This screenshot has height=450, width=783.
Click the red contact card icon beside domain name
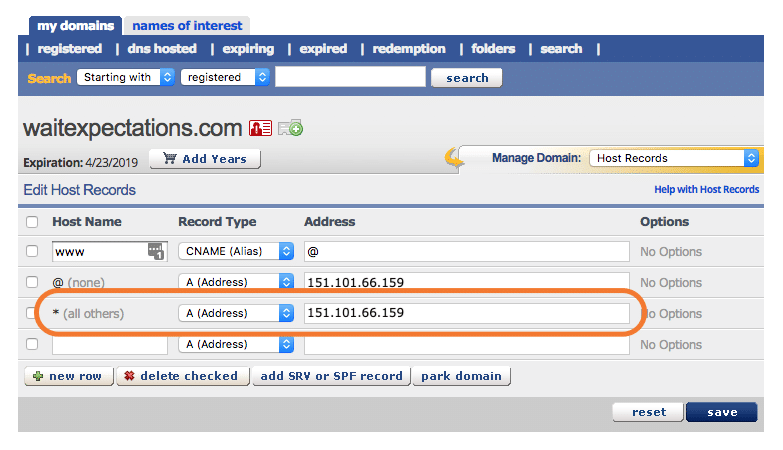pos(260,128)
